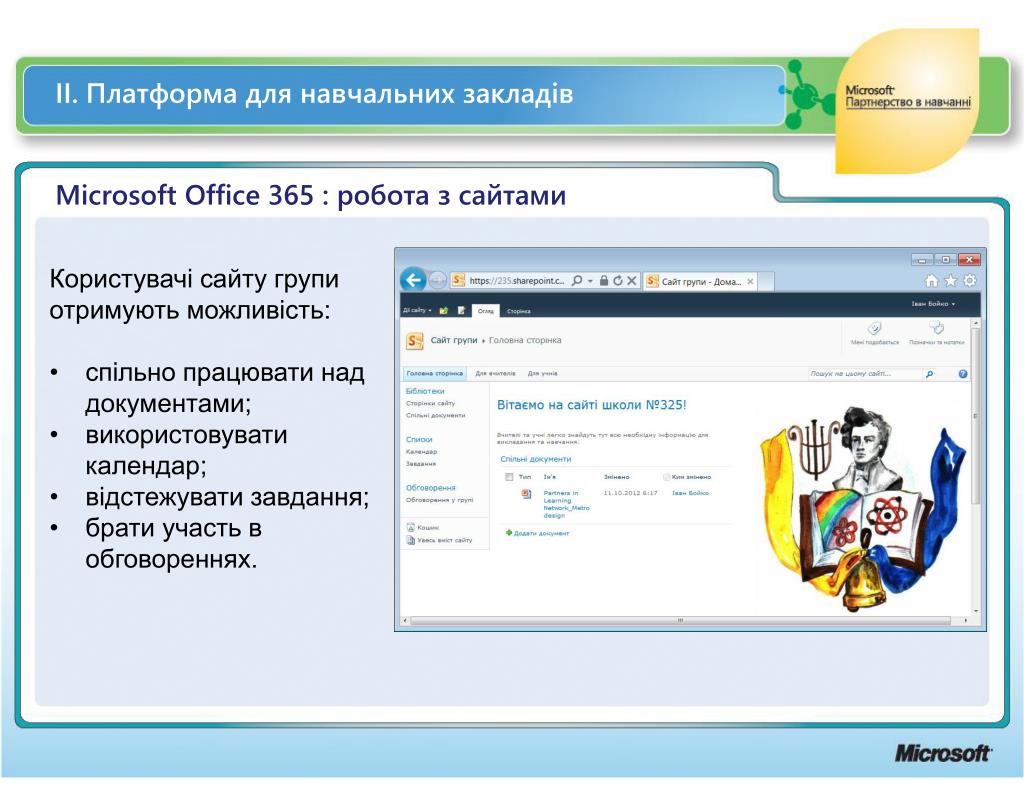Click the 'Змінено' column header

click(x=616, y=477)
